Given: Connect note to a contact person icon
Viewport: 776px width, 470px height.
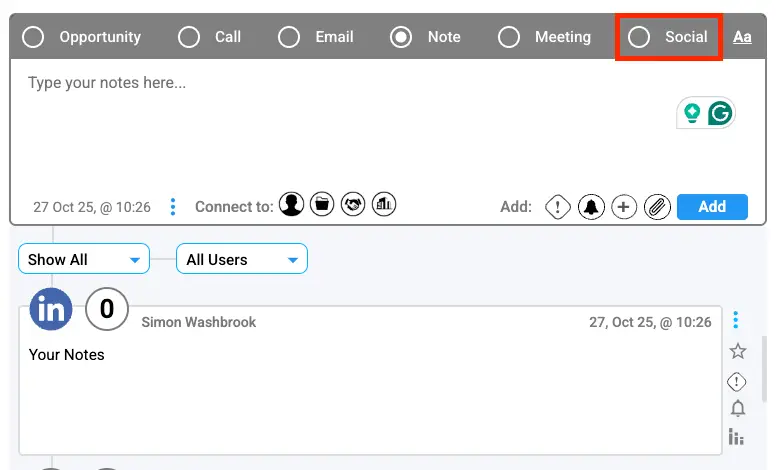Looking at the screenshot, I should (291, 205).
